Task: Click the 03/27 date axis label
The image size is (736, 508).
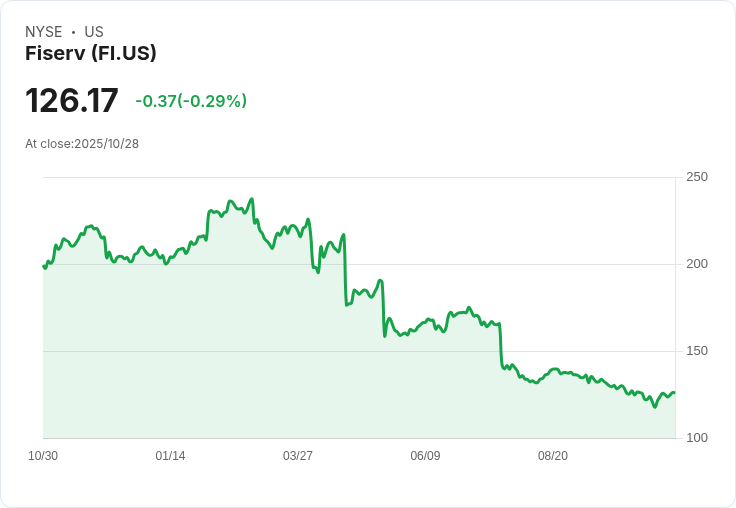Action: 298,456
